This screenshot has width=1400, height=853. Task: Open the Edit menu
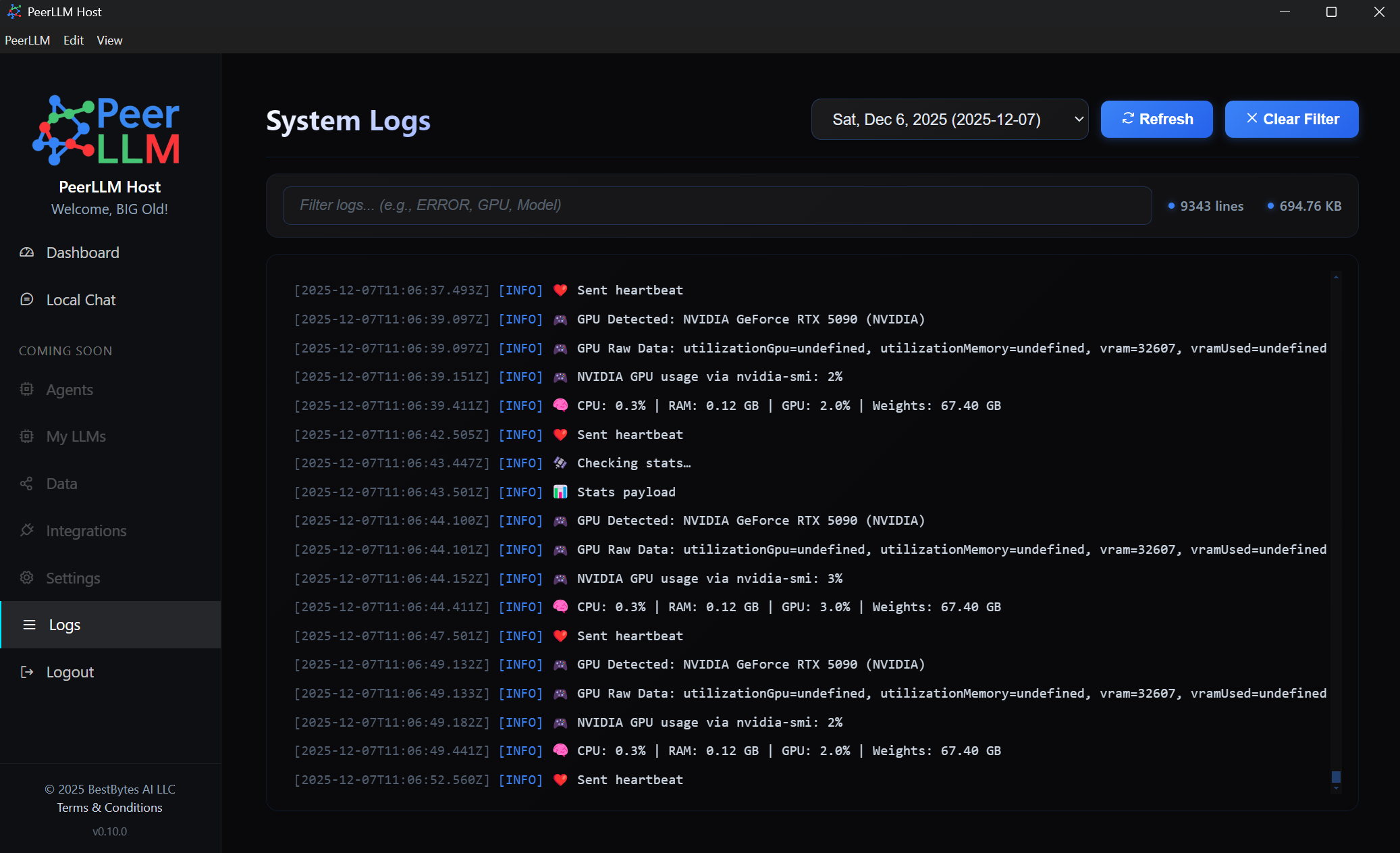[x=73, y=41]
